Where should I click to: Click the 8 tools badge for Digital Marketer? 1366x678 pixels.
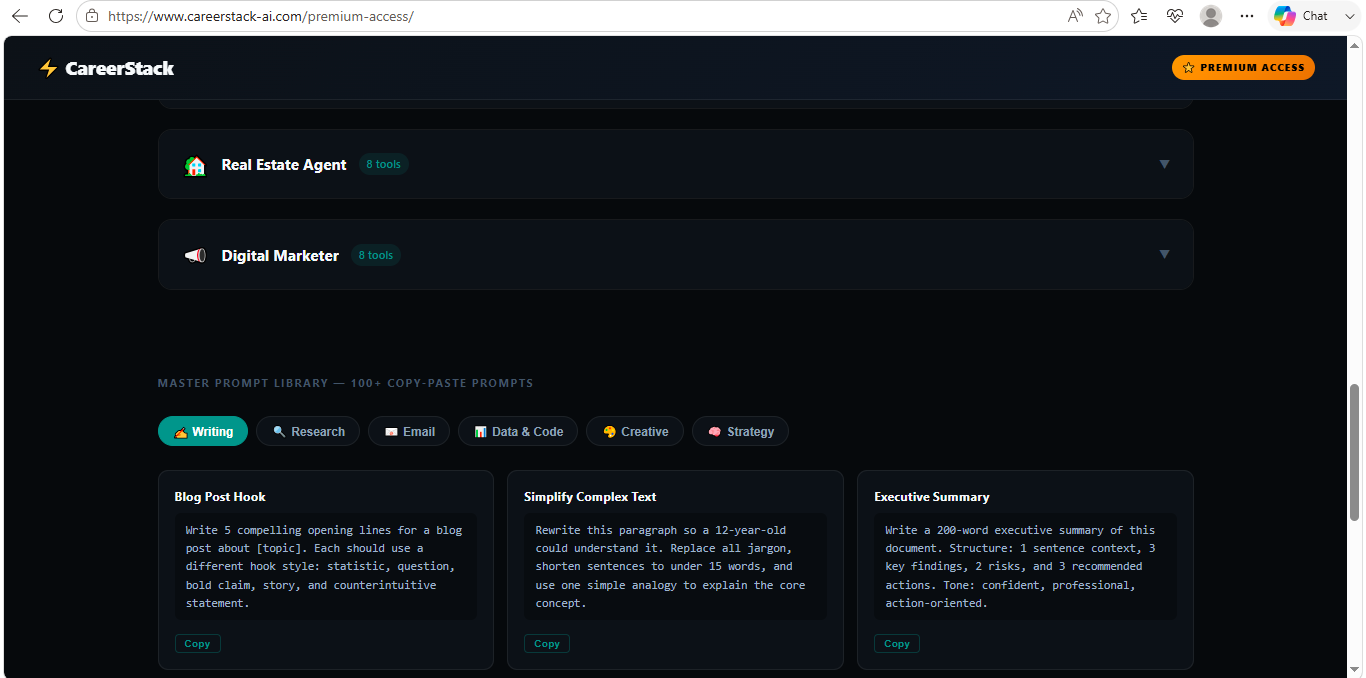click(376, 255)
